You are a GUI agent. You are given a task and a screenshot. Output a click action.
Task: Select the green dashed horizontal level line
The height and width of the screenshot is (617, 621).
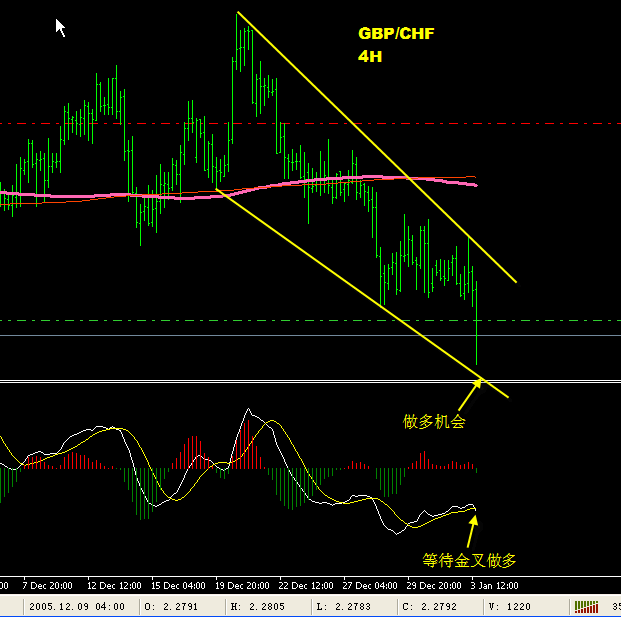310,320
